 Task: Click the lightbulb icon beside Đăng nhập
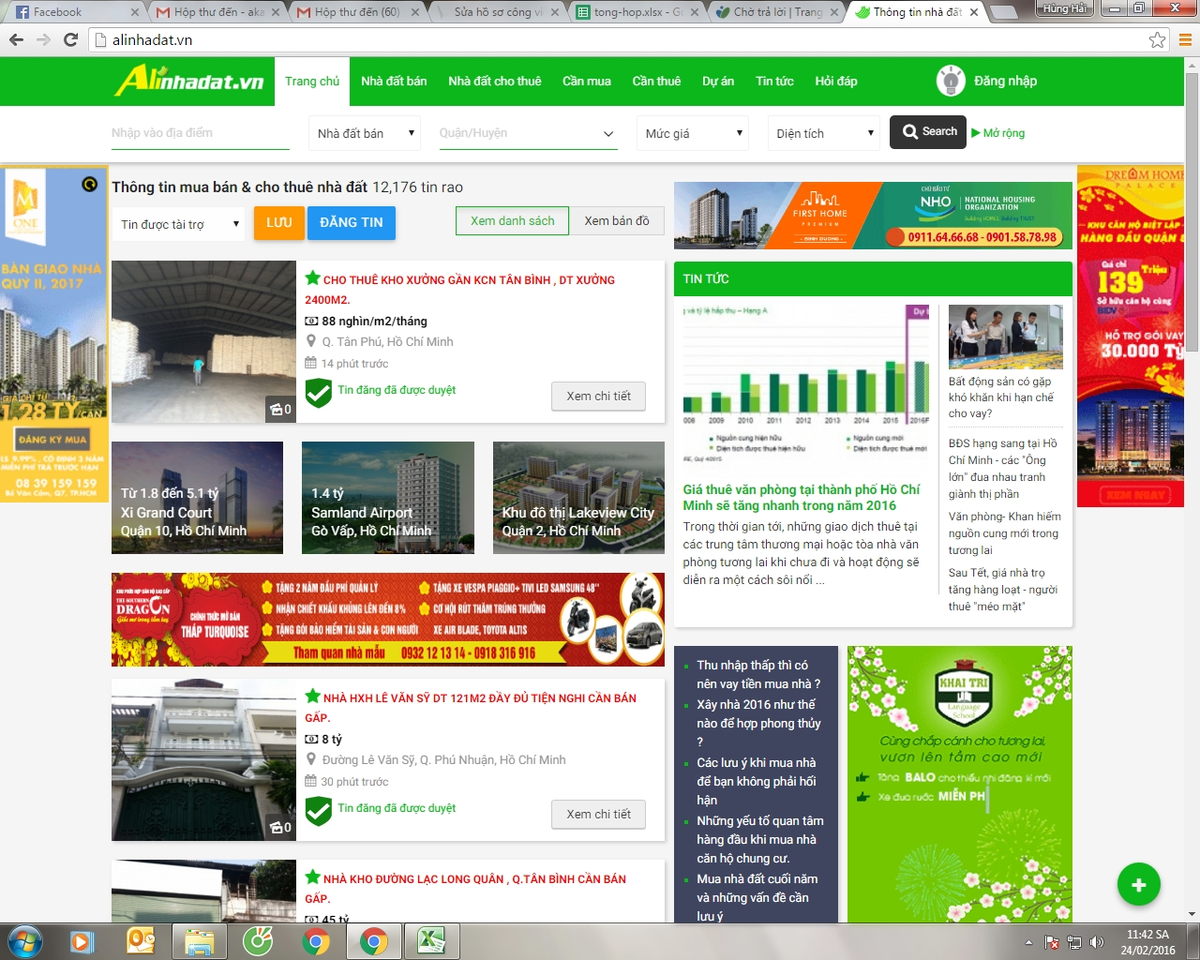tap(950, 81)
